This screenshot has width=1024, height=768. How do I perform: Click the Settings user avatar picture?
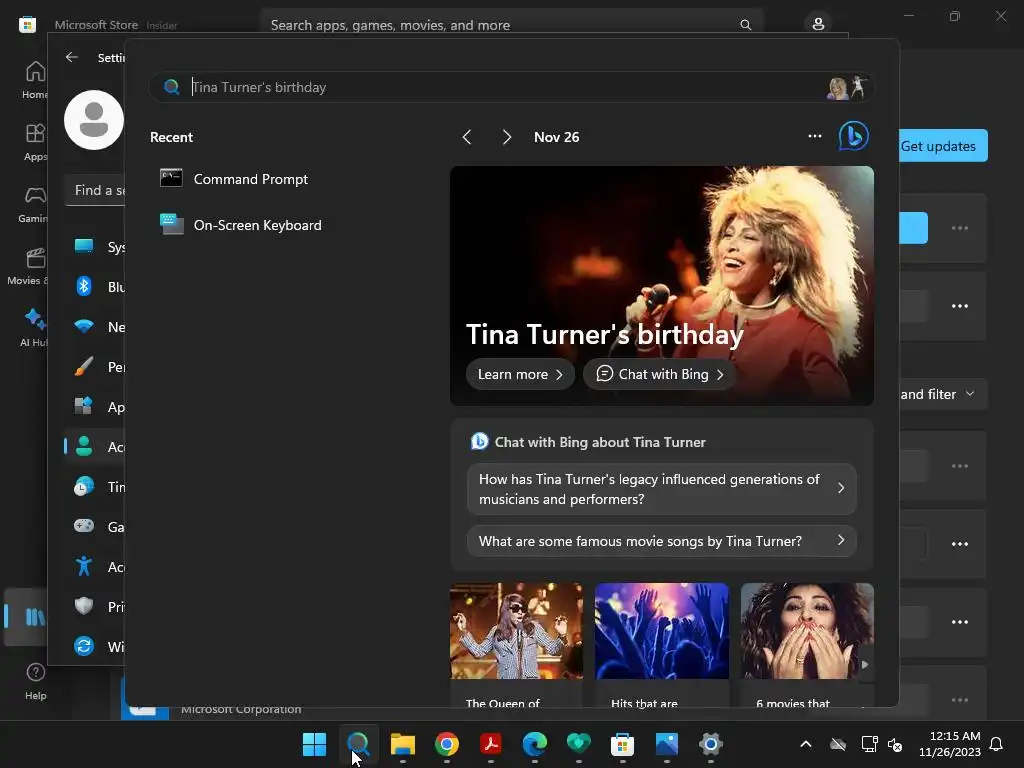(x=93, y=120)
